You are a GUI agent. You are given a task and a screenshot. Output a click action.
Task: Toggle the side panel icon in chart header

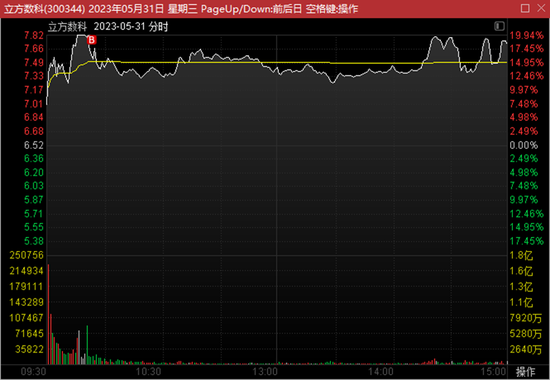click(499, 26)
